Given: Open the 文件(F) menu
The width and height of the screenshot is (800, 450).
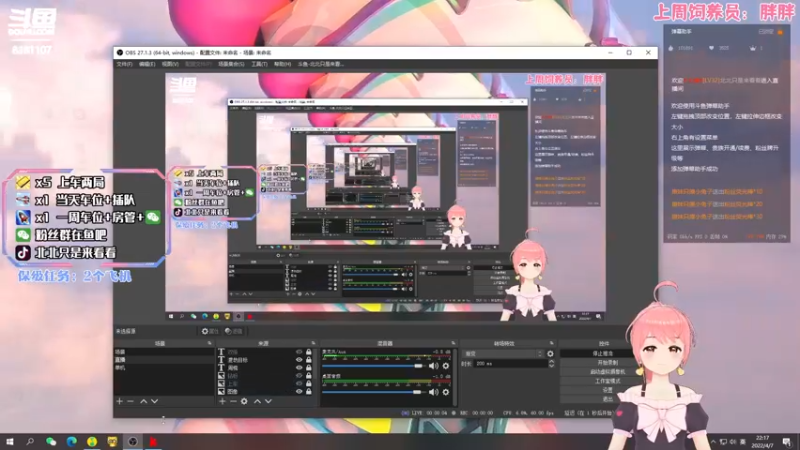Looking at the screenshot, I should (124, 64).
